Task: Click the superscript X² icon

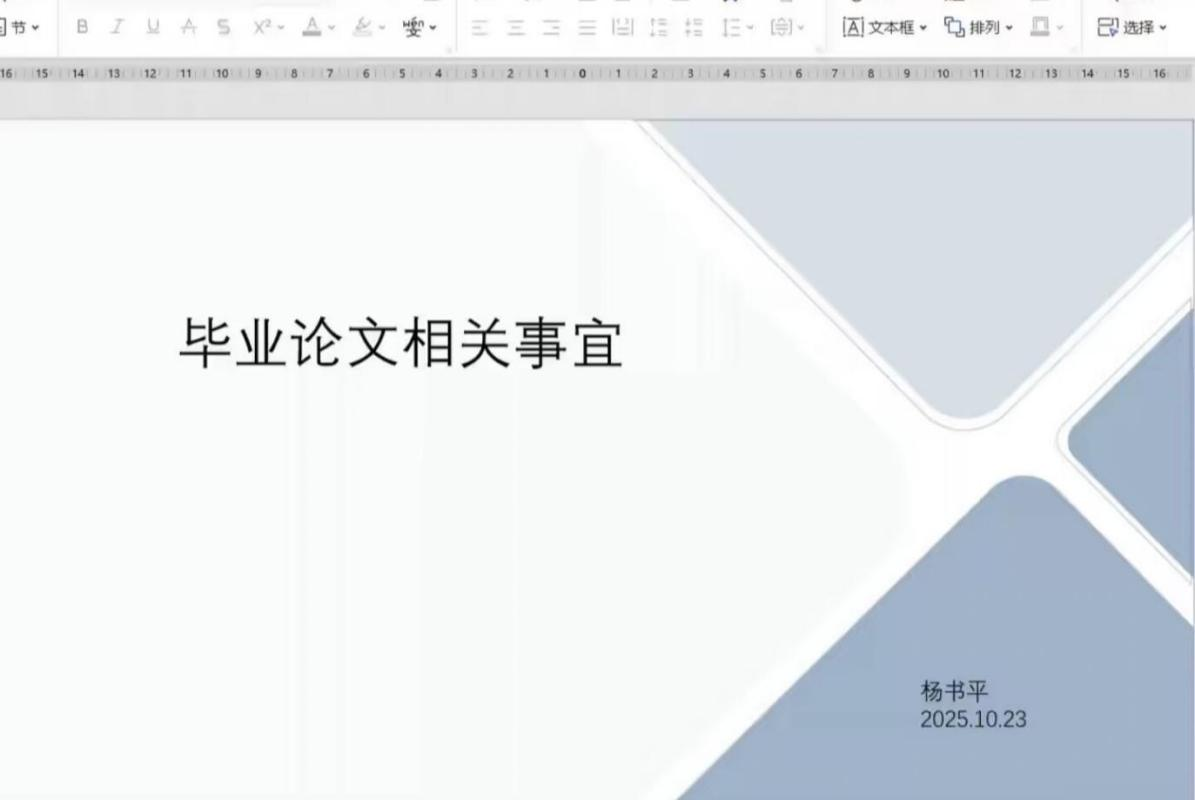Action: click(x=263, y=27)
